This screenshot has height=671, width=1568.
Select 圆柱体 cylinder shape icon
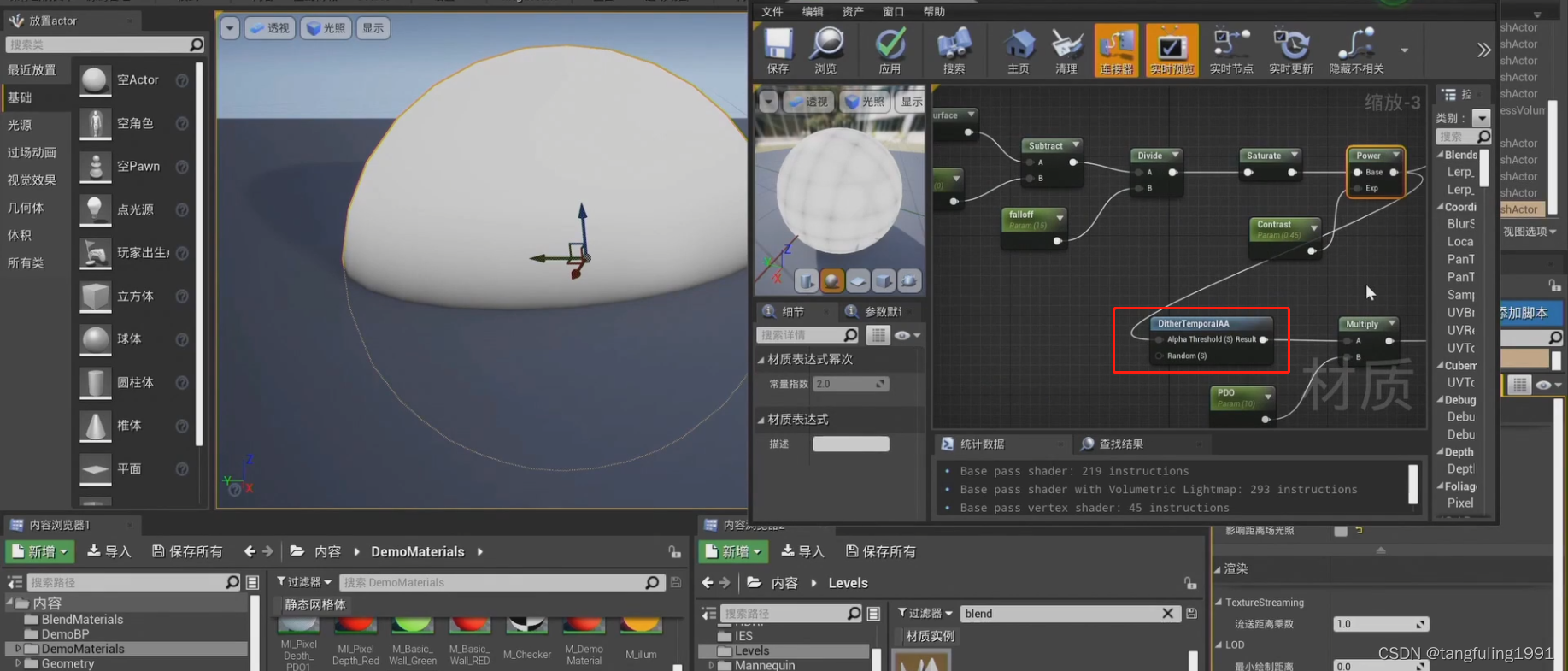(95, 382)
